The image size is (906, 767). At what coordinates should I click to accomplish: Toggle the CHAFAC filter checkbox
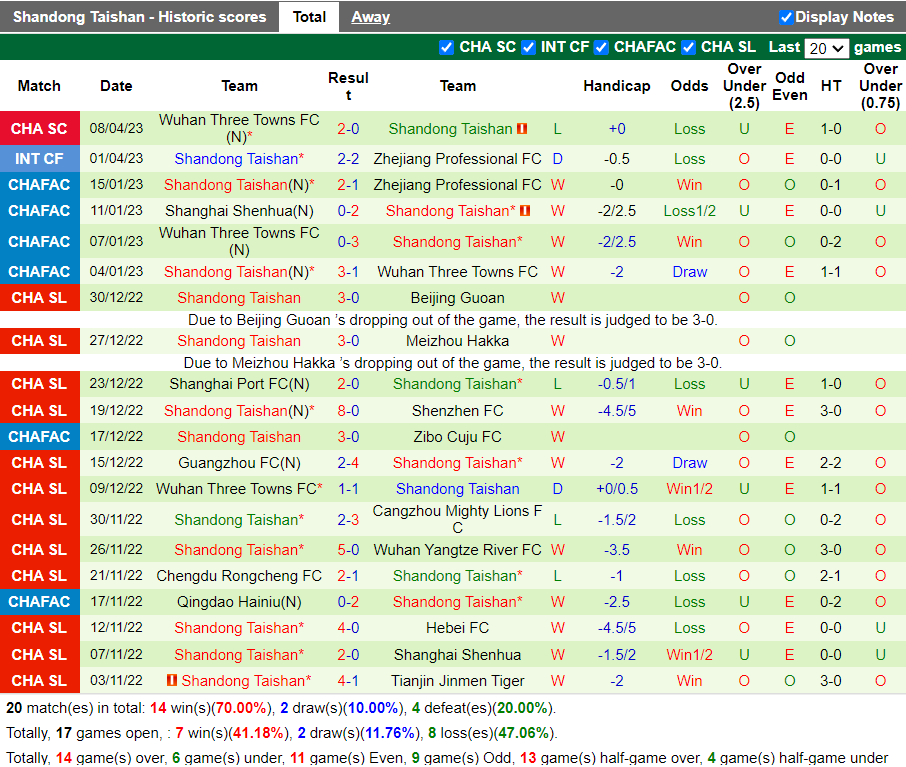coord(601,47)
